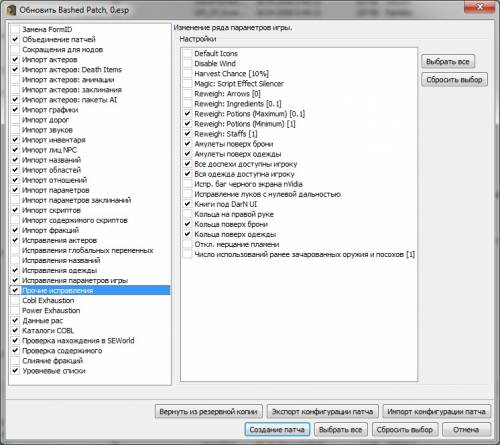The image size is (500, 445).
Task: Click the Wrye Bash icon in title bar
Action: (12, 10)
